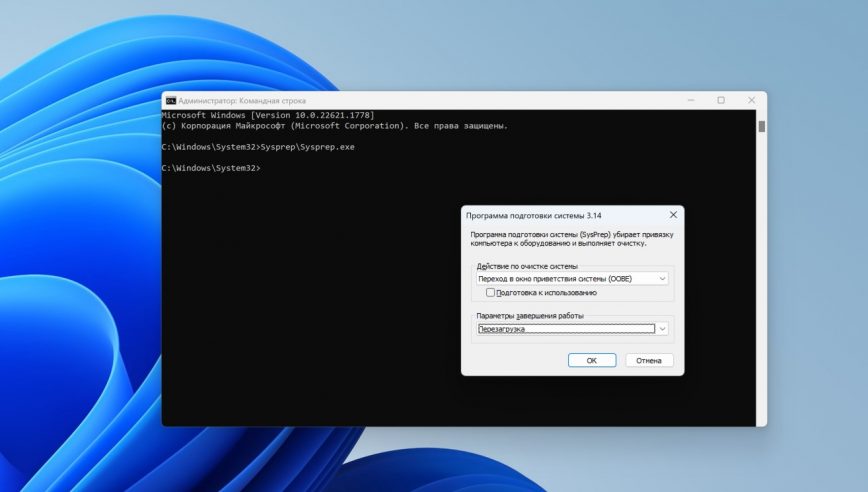Open the Действие по очистке системы dropdown

[572, 278]
